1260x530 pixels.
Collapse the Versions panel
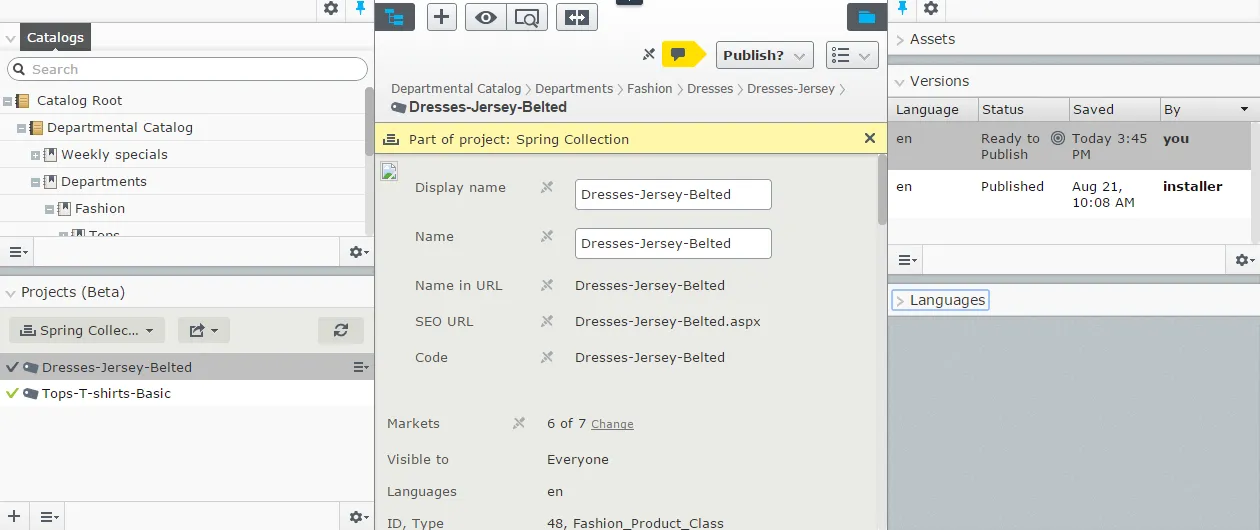[900, 81]
